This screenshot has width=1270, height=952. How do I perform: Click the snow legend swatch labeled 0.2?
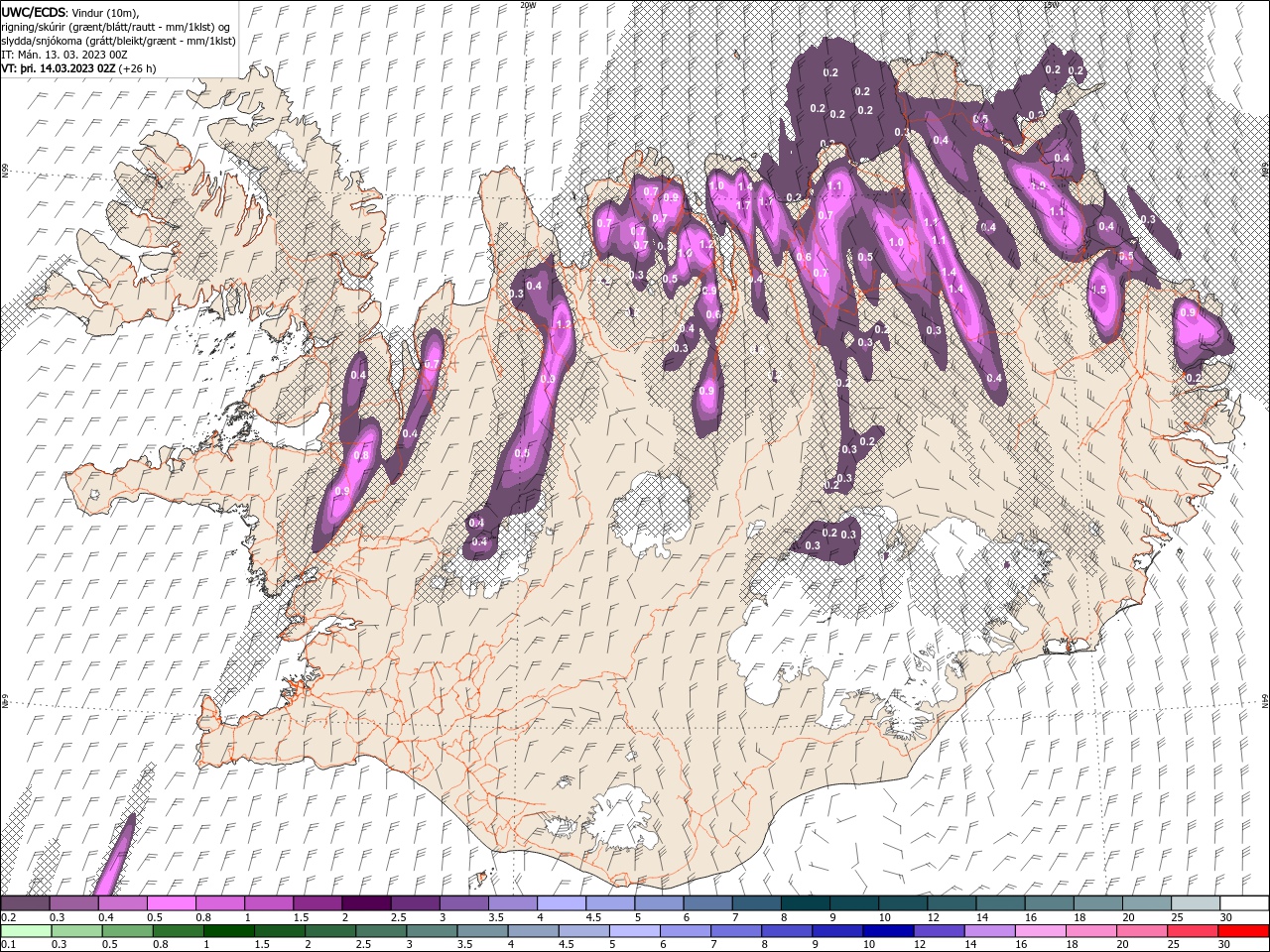(x=25, y=903)
